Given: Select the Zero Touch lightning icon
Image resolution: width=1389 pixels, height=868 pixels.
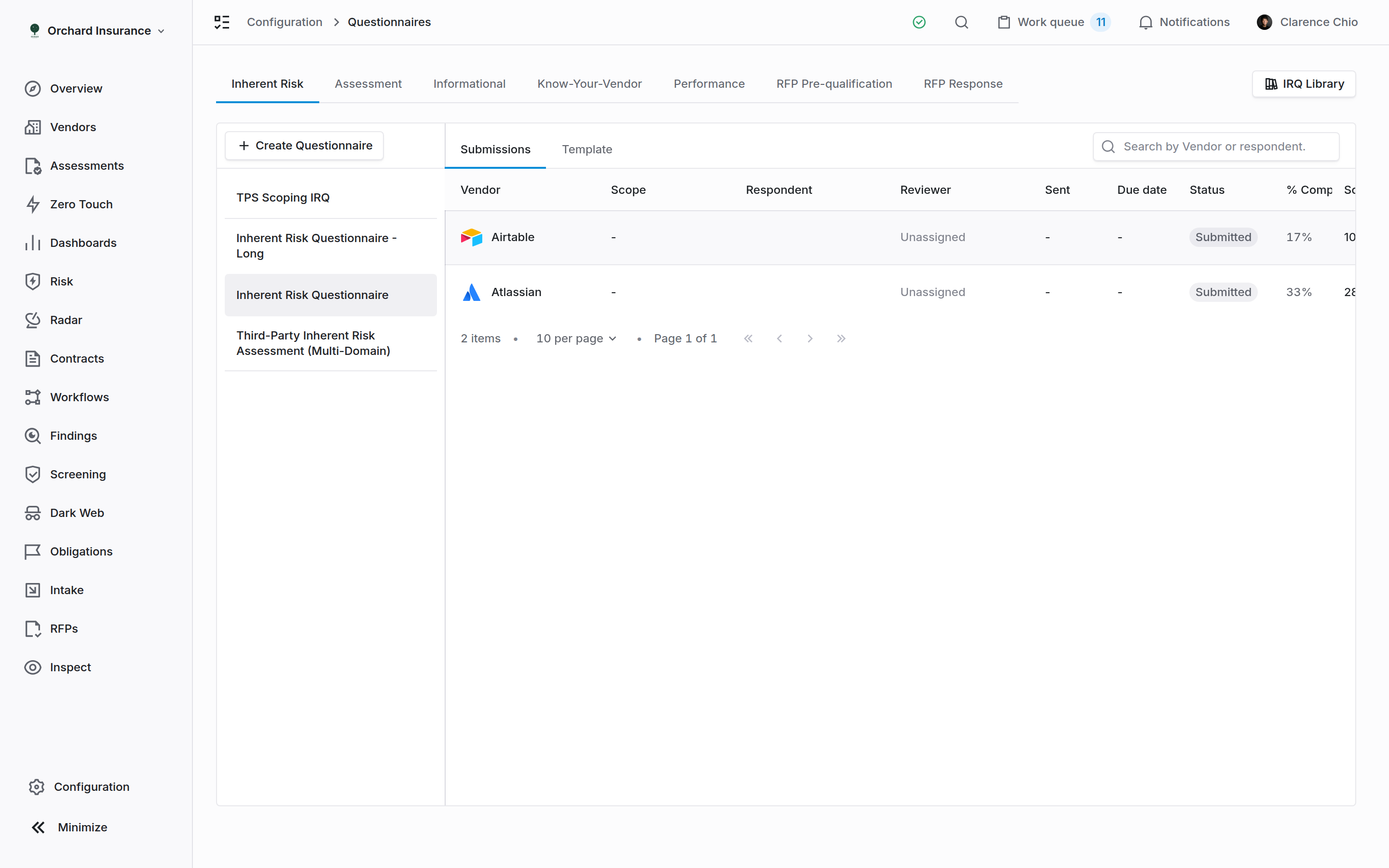Looking at the screenshot, I should tap(33, 204).
